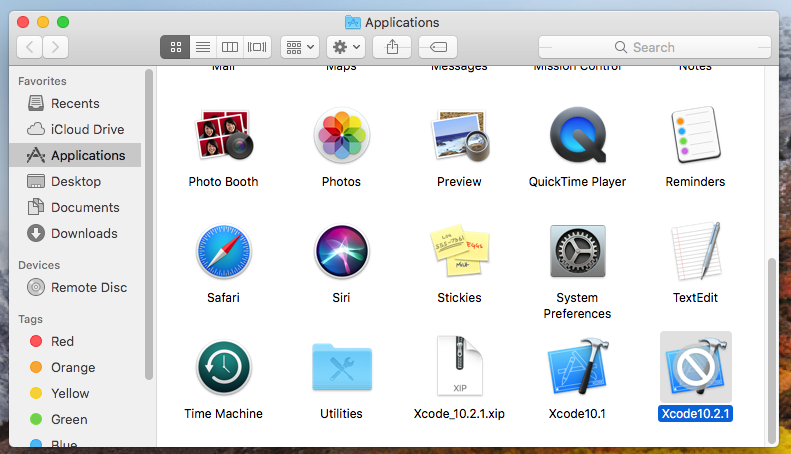
Task: Select the Xcode10.1 app icon
Action: click(578, 366)
